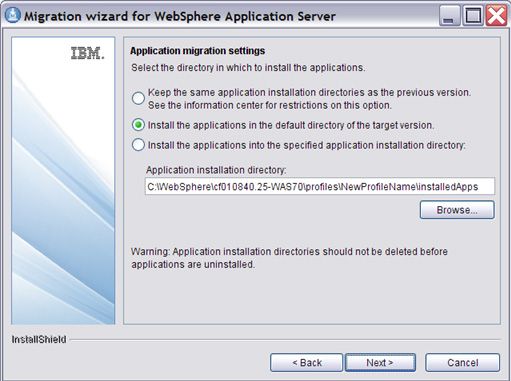Open the Browse... folder chooser
This screenshot has width=511, height=381.
(457, 210)
